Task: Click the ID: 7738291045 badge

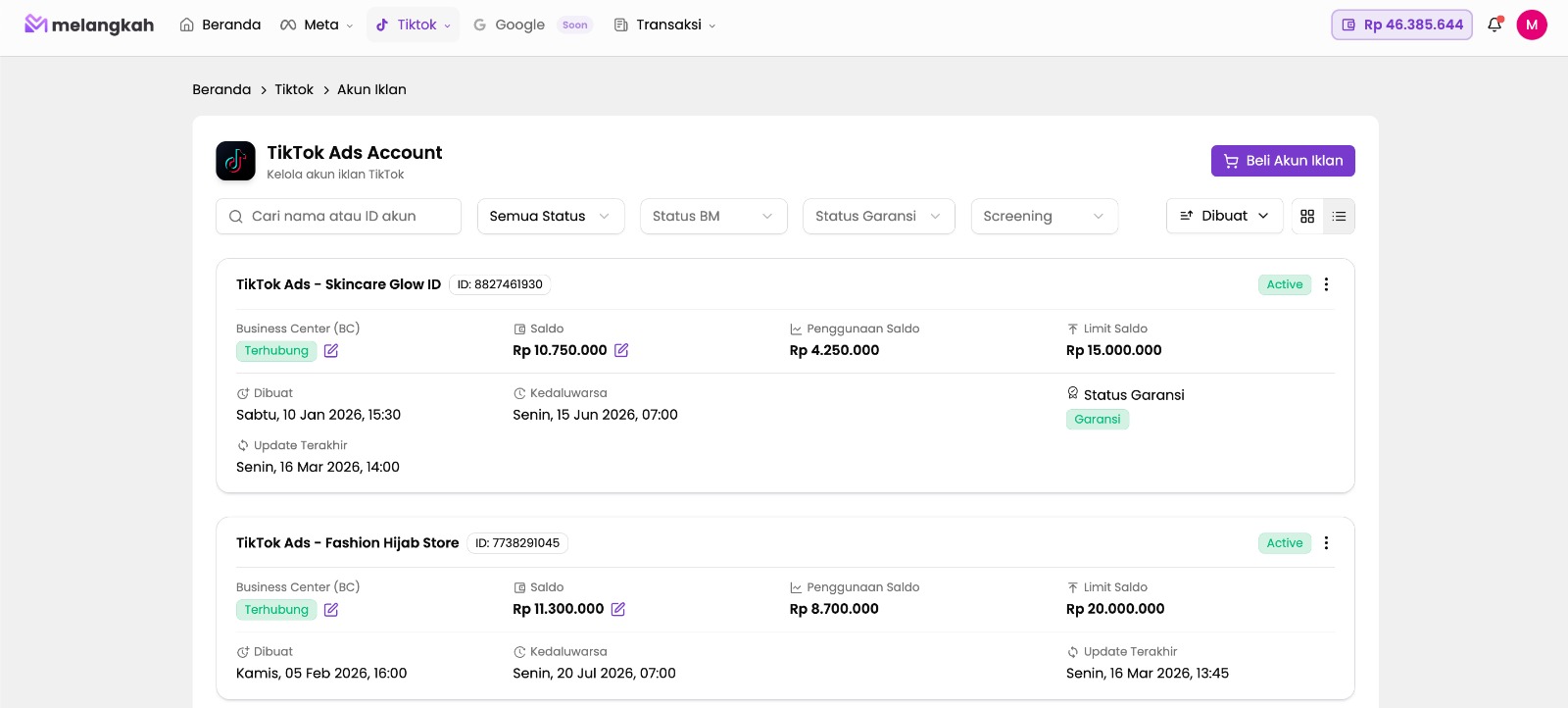Action: click(x=517, y=543)
